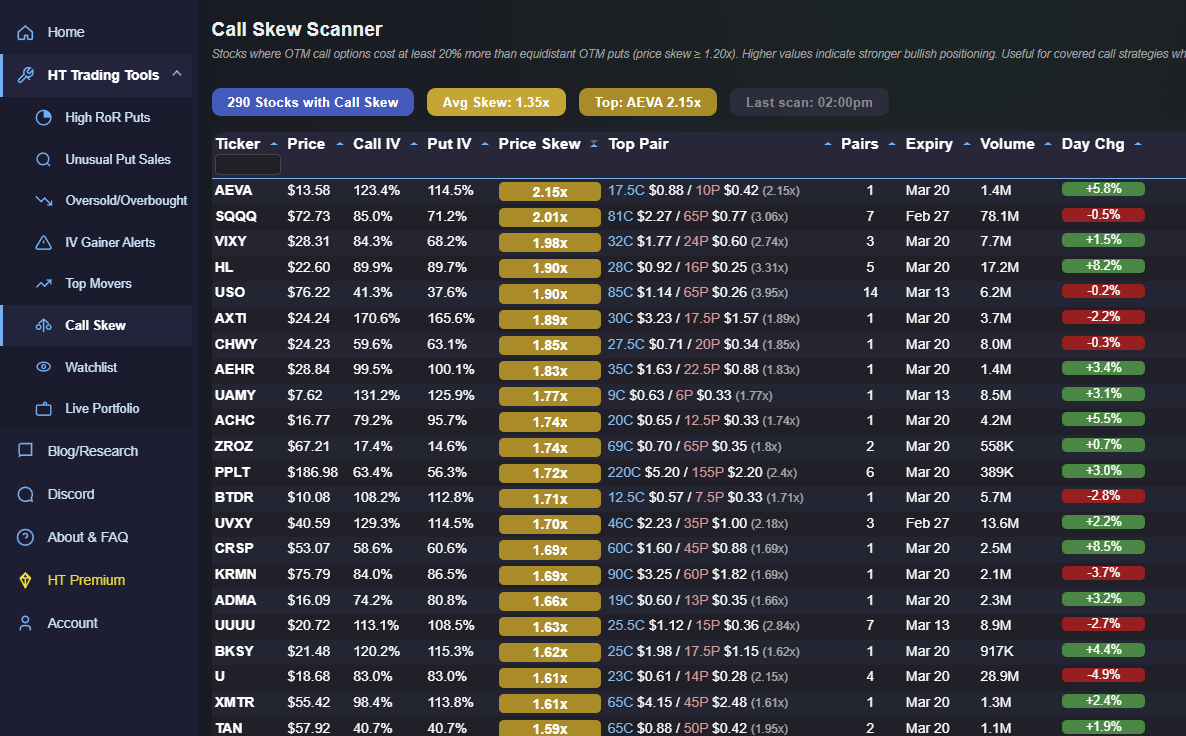Collapse the HT Trading Tools section
The image size is (1186, 736).
click(x=176, y=74)
